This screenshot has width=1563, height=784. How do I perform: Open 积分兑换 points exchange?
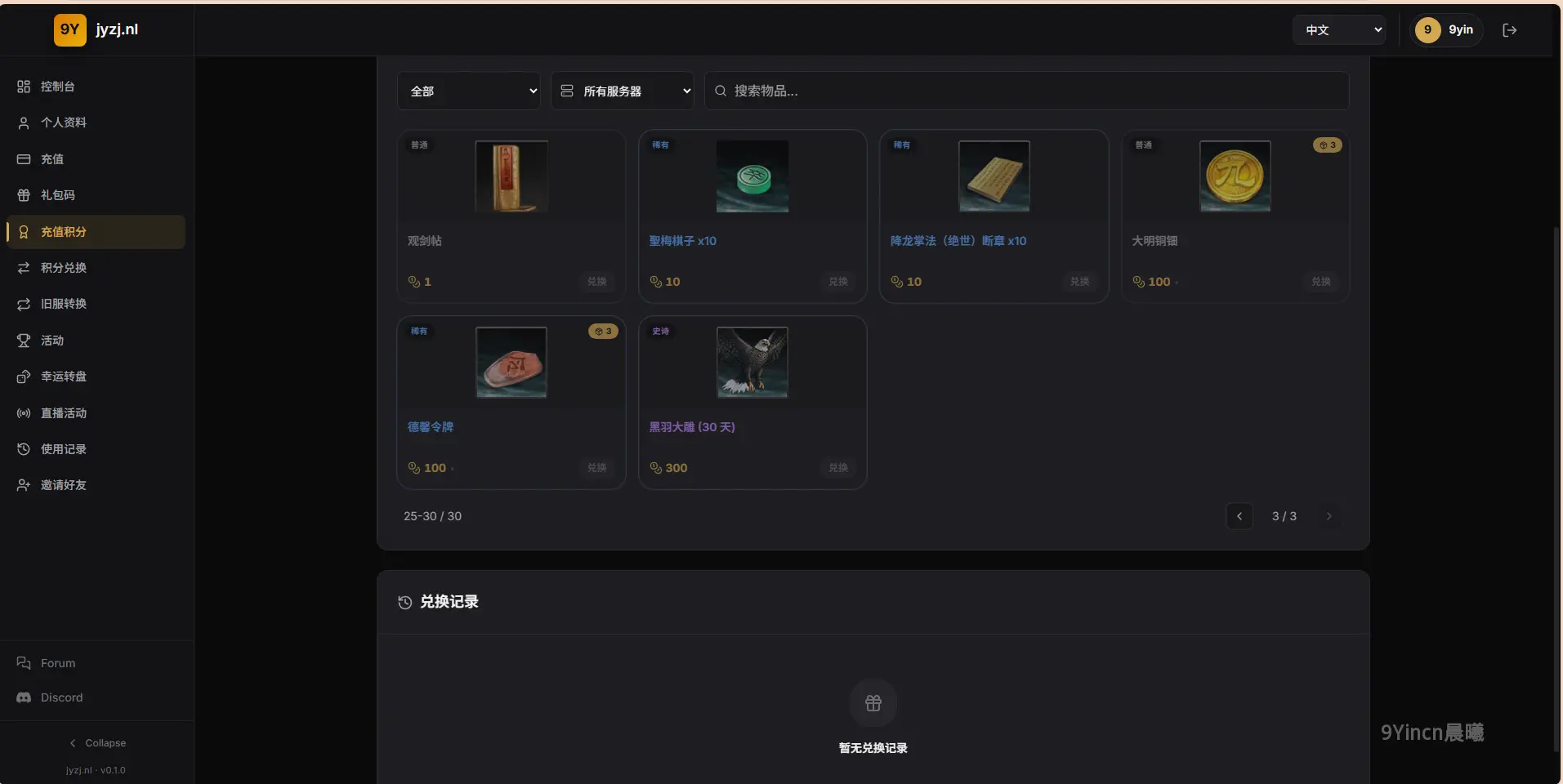click(96, 268)
